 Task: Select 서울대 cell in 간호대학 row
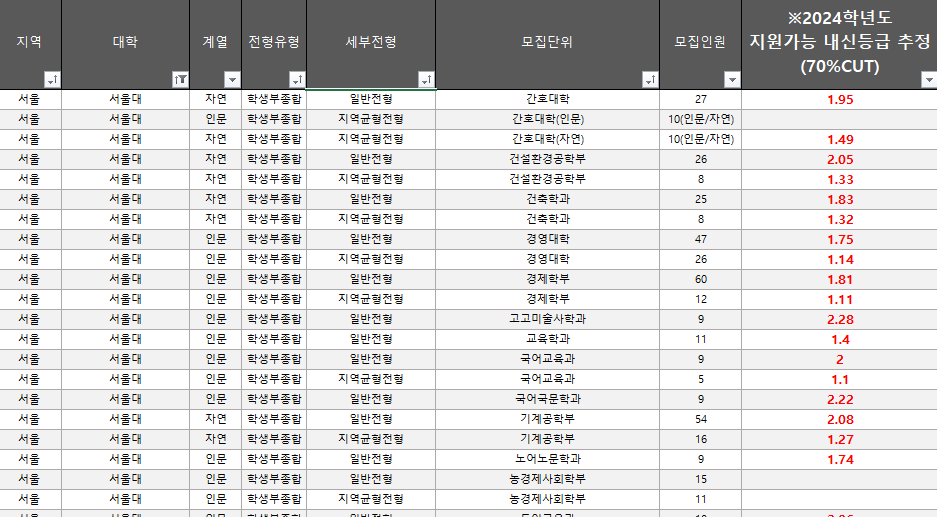(x=125, y=99)
